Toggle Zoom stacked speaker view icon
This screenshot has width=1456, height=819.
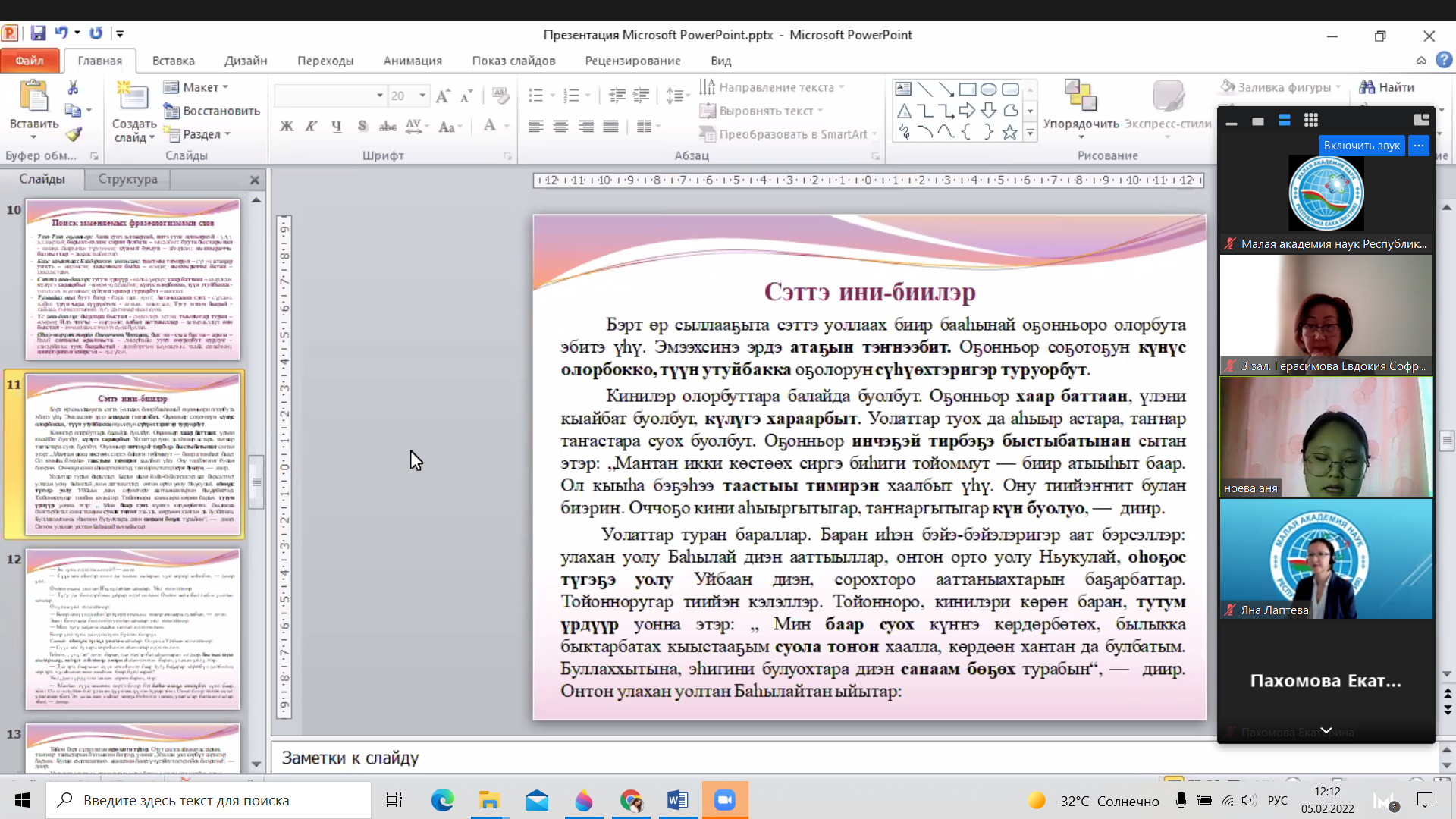(1285, 120)
